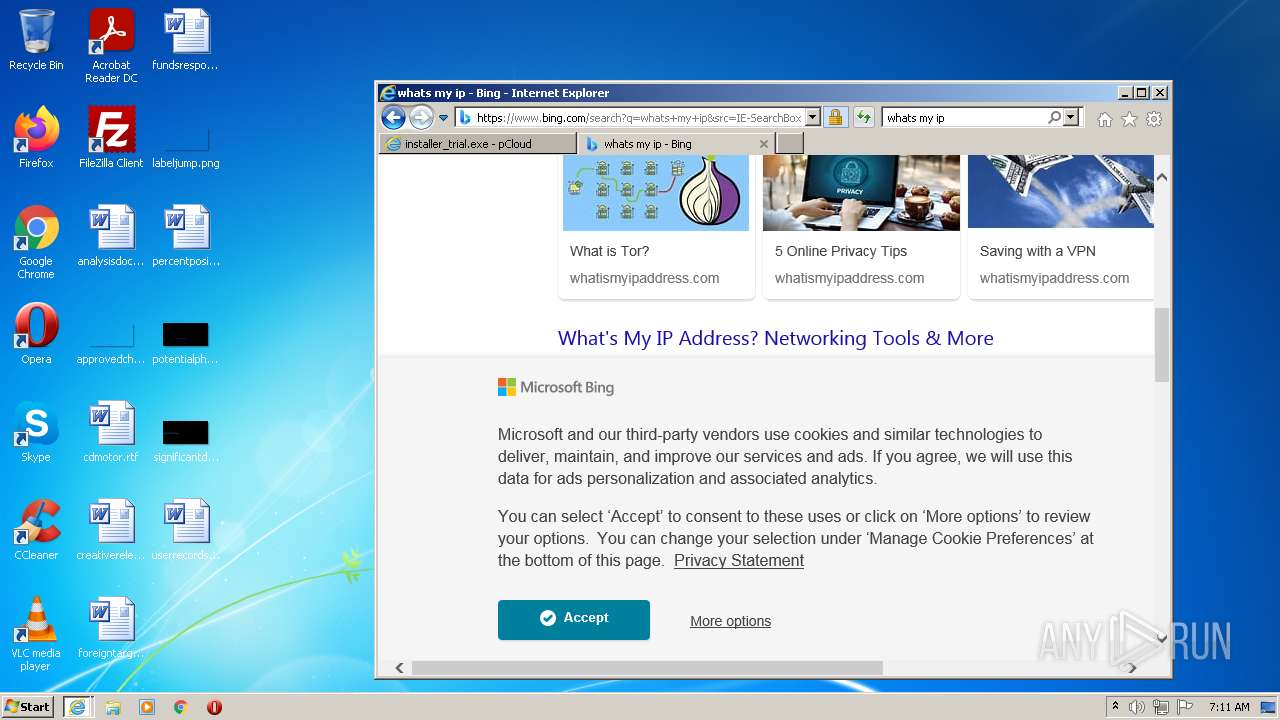Show hidden tray icons arrow

[1116, 707]
